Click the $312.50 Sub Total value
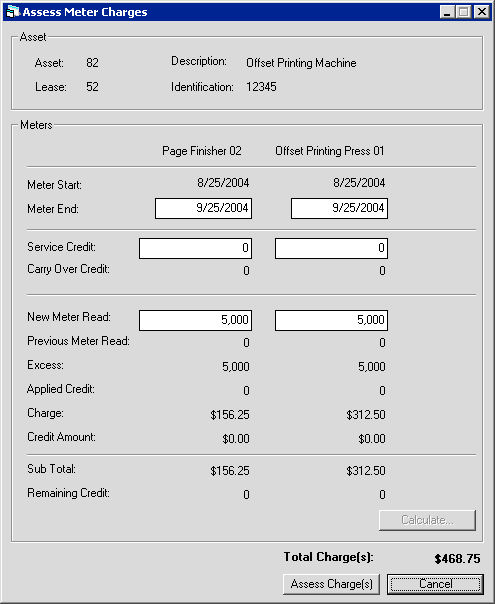This screenshot has width=495, height=604. [x=366, y=470]
